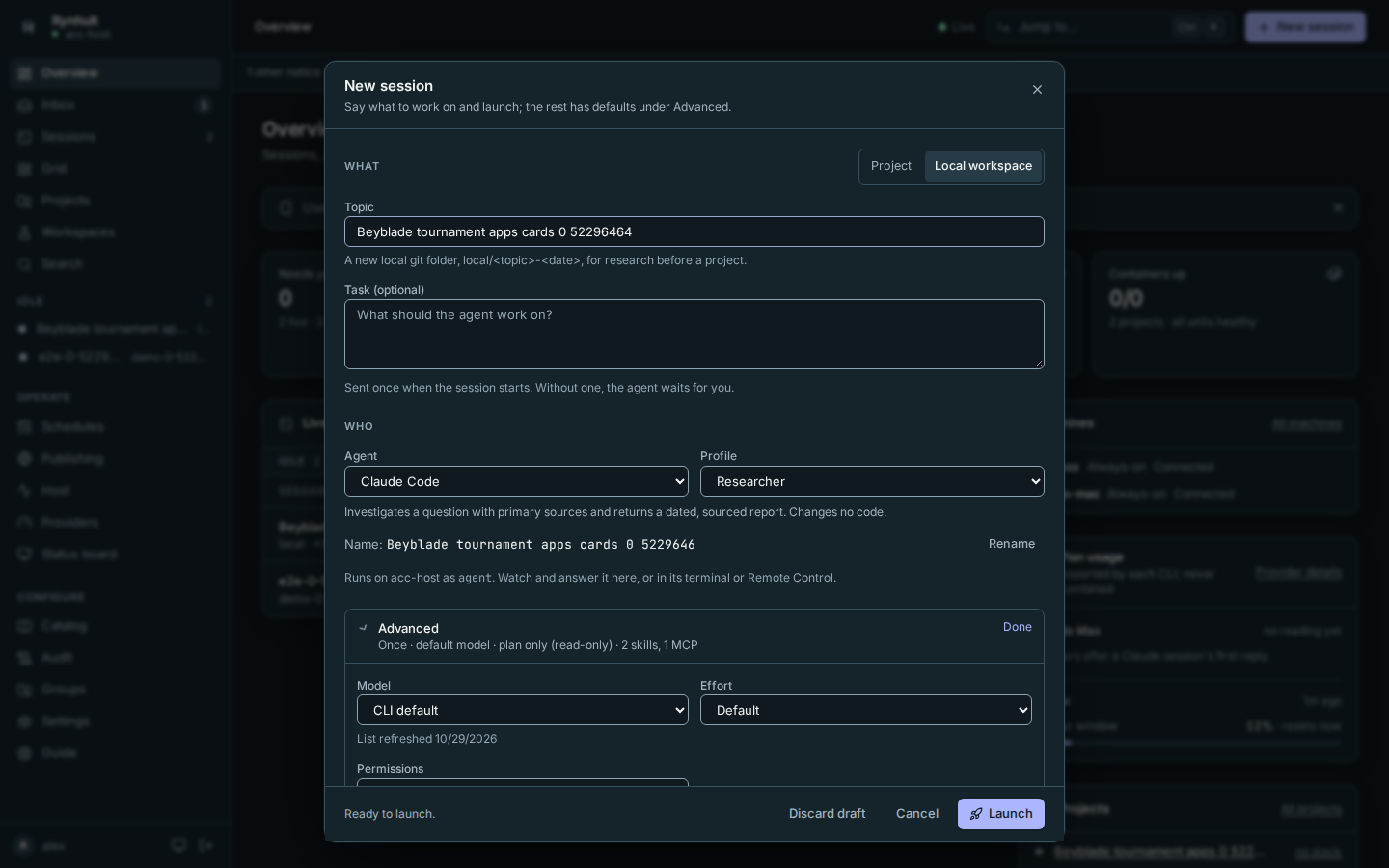This screenshot has height=868, width=1389.
Task: Close the New session dialog with X
Action: point(1037,90)
